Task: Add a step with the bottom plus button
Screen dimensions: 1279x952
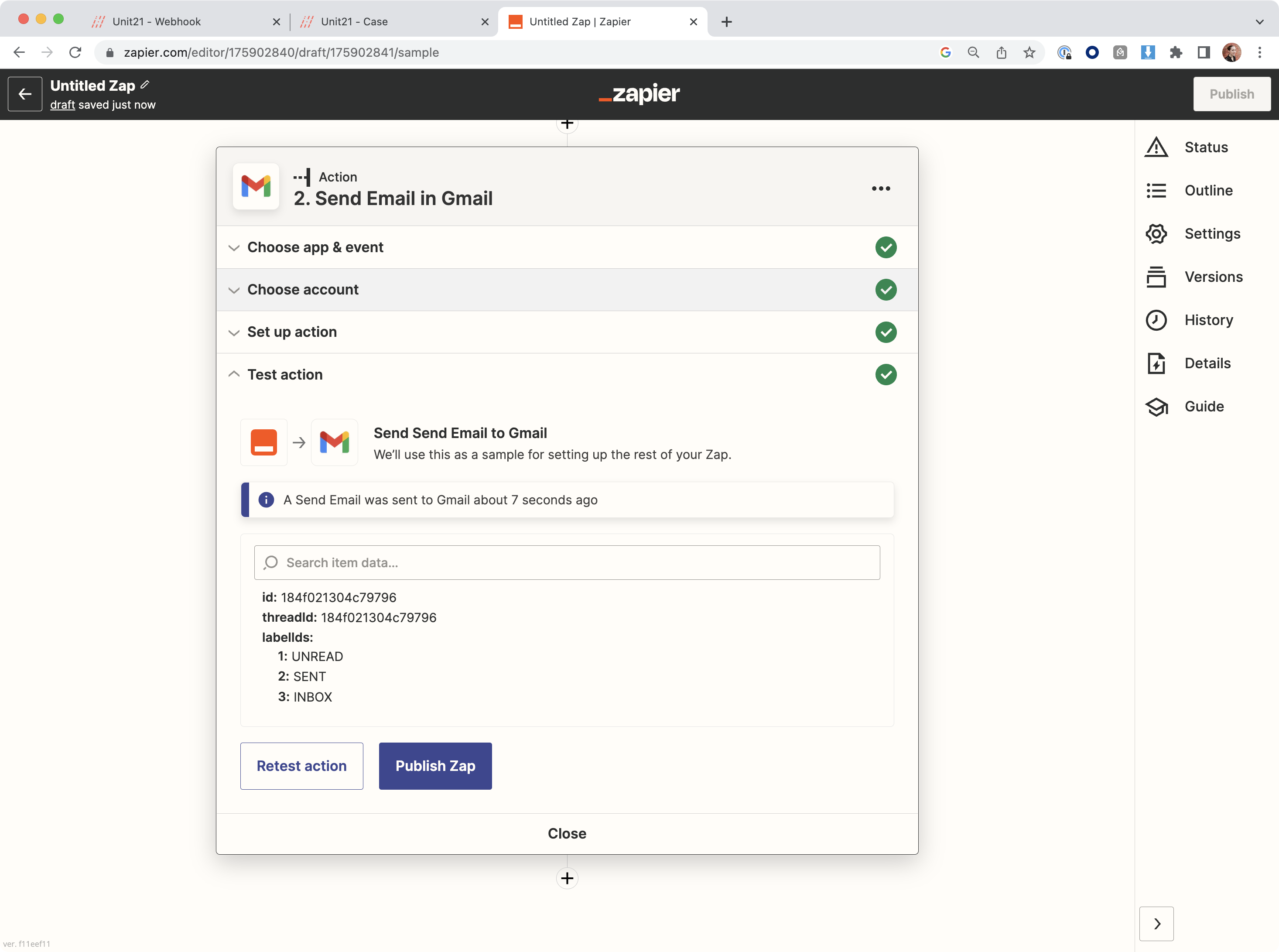Action: tap(567, 878)
